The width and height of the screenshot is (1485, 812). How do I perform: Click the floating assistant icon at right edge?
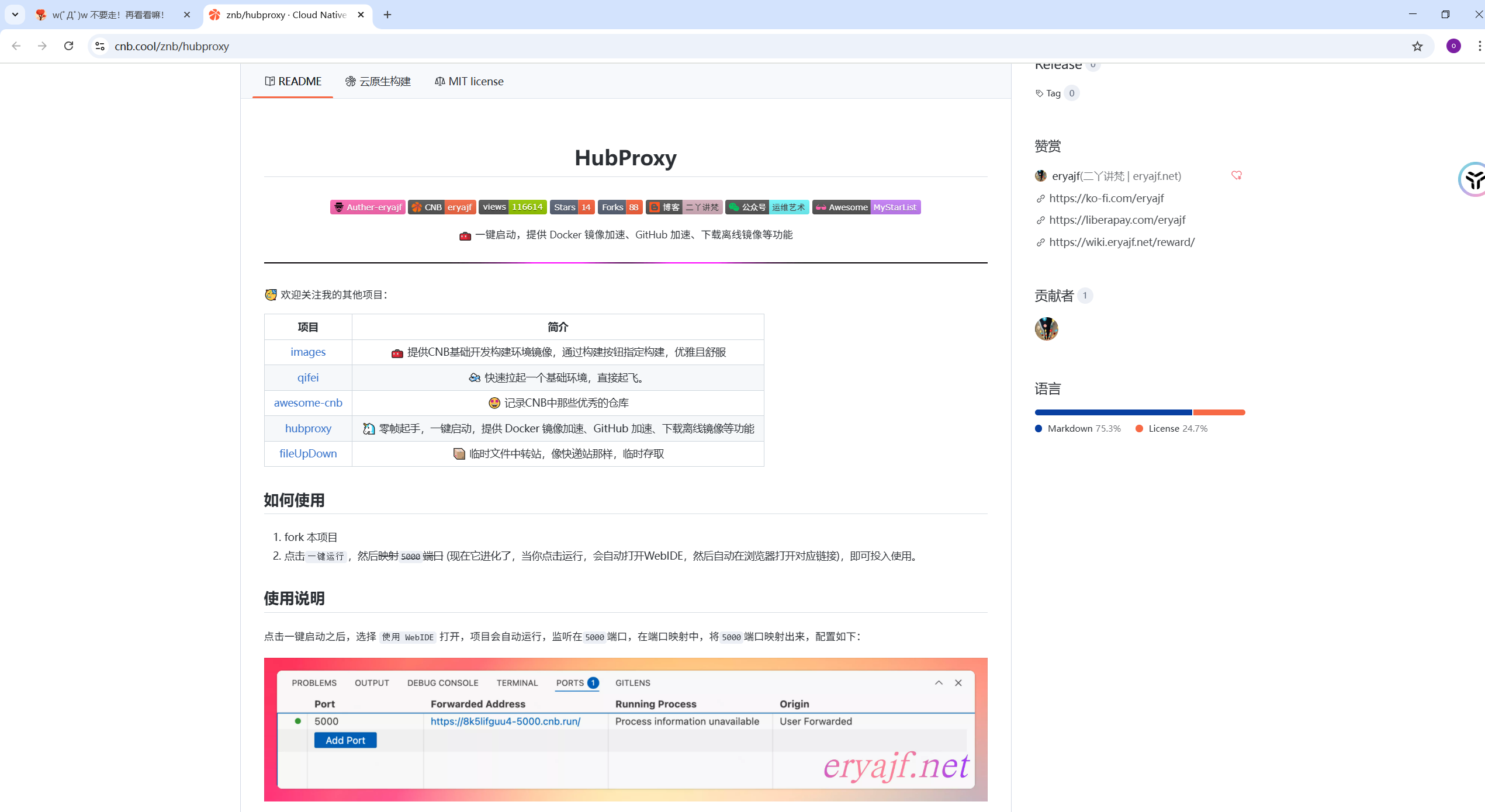1473,179
